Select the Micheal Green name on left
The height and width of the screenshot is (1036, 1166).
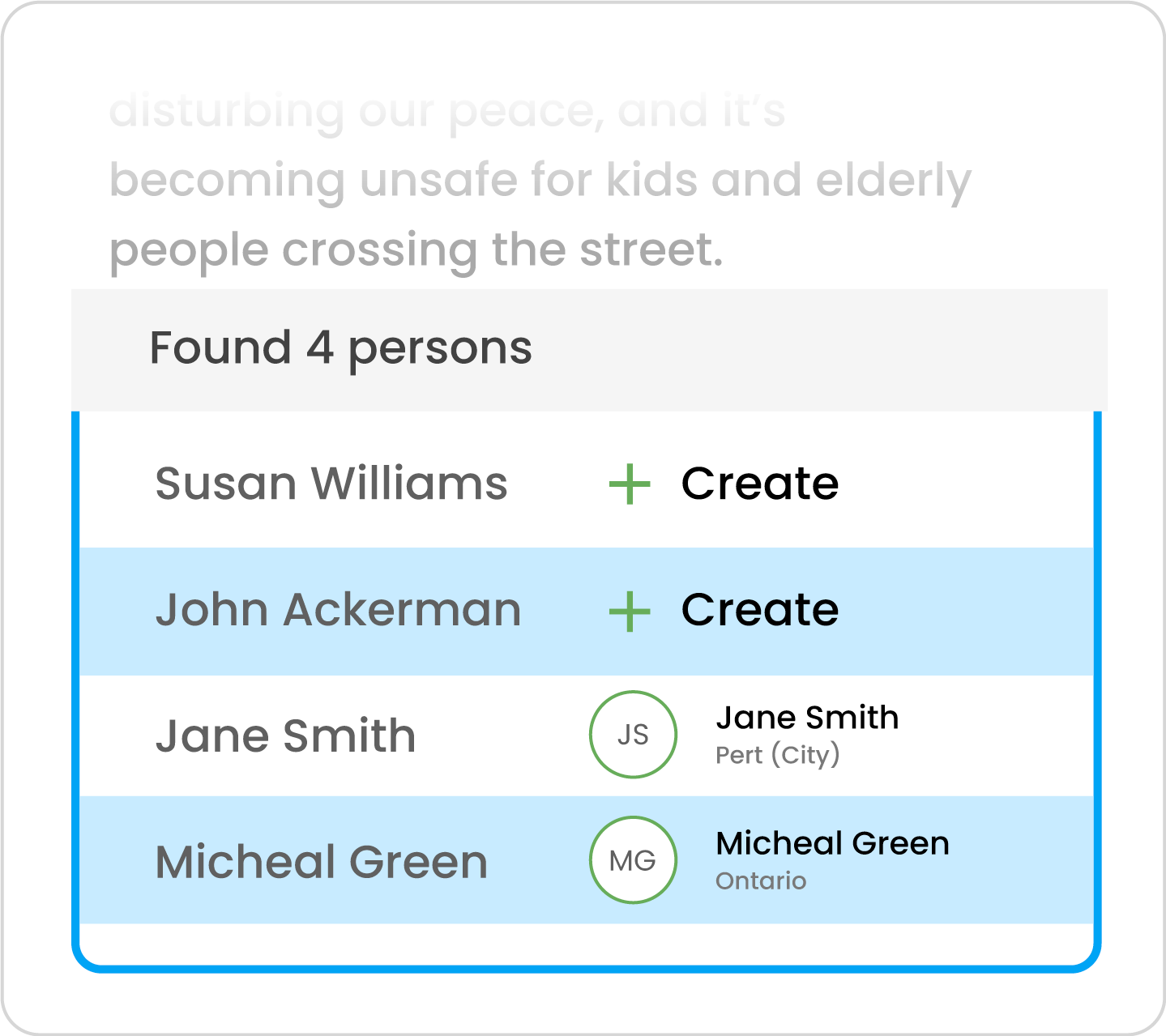321,862
